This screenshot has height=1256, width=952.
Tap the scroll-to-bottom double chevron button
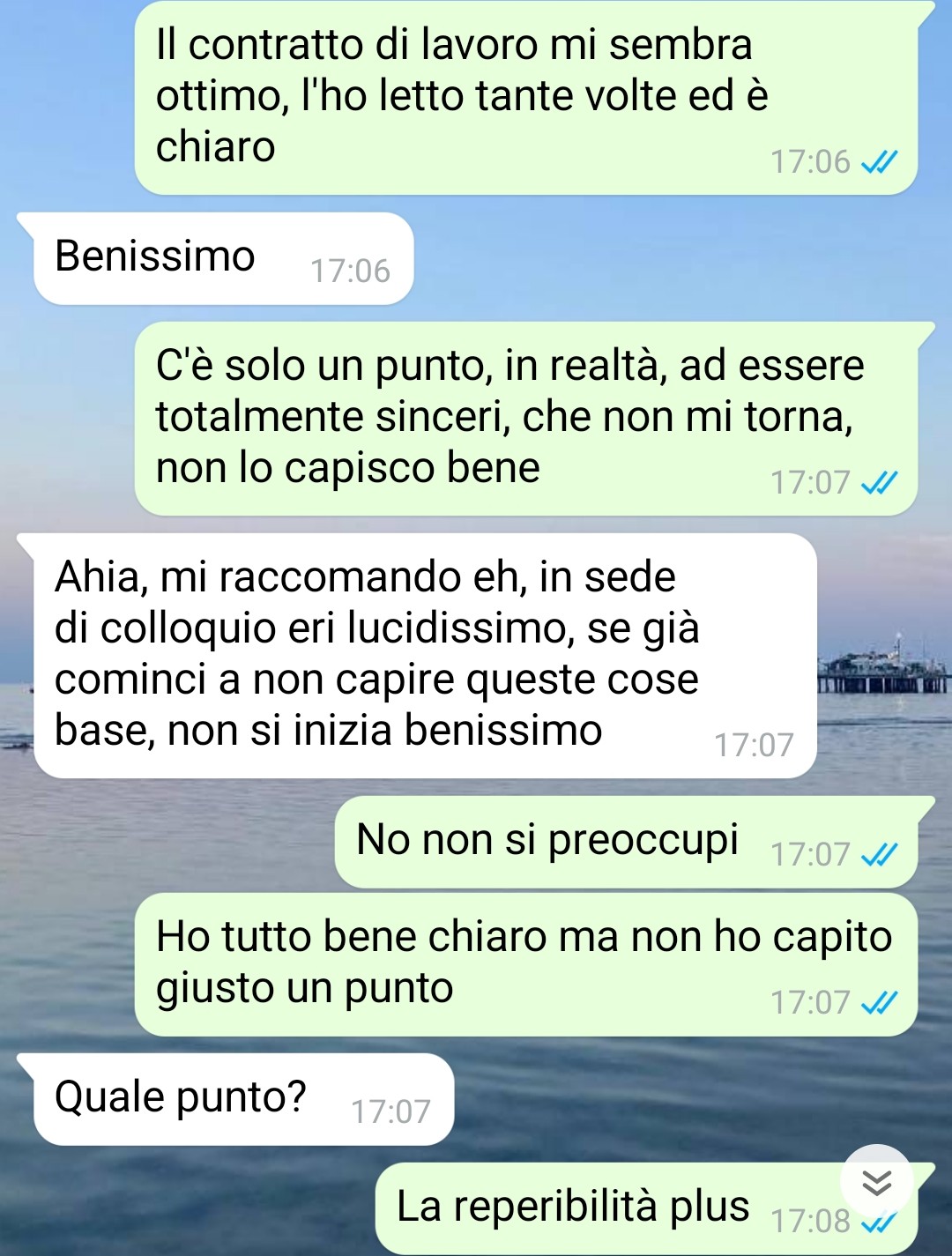point(876,1181)
